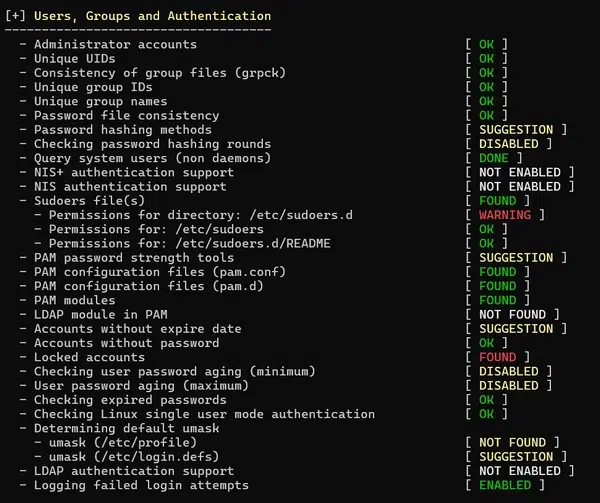This screenshot has width=600, height=503.
Task: Click the red FOUND status beside Locked accounts
Action: click(497, 357)
